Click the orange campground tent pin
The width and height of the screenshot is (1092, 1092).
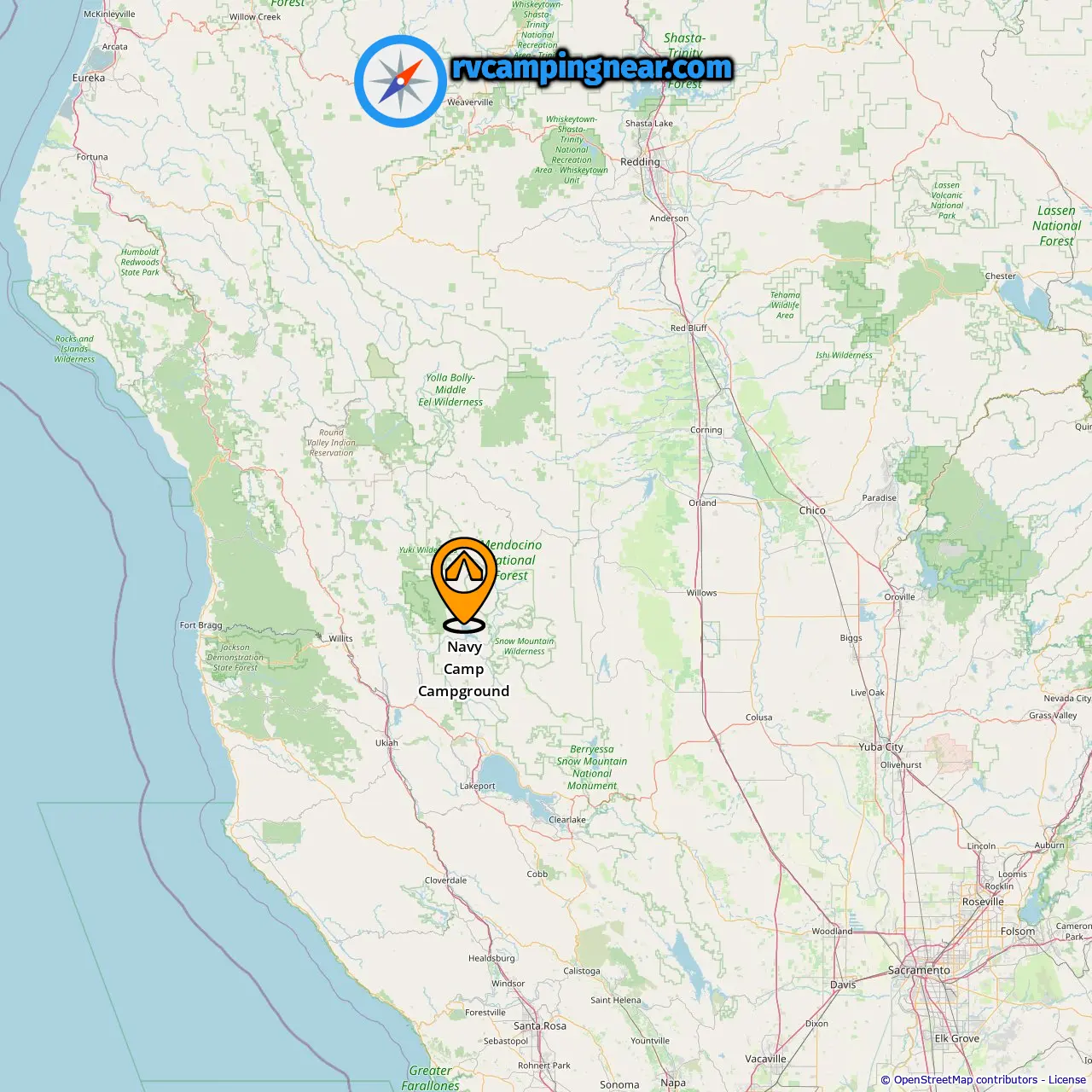[464, 584]
